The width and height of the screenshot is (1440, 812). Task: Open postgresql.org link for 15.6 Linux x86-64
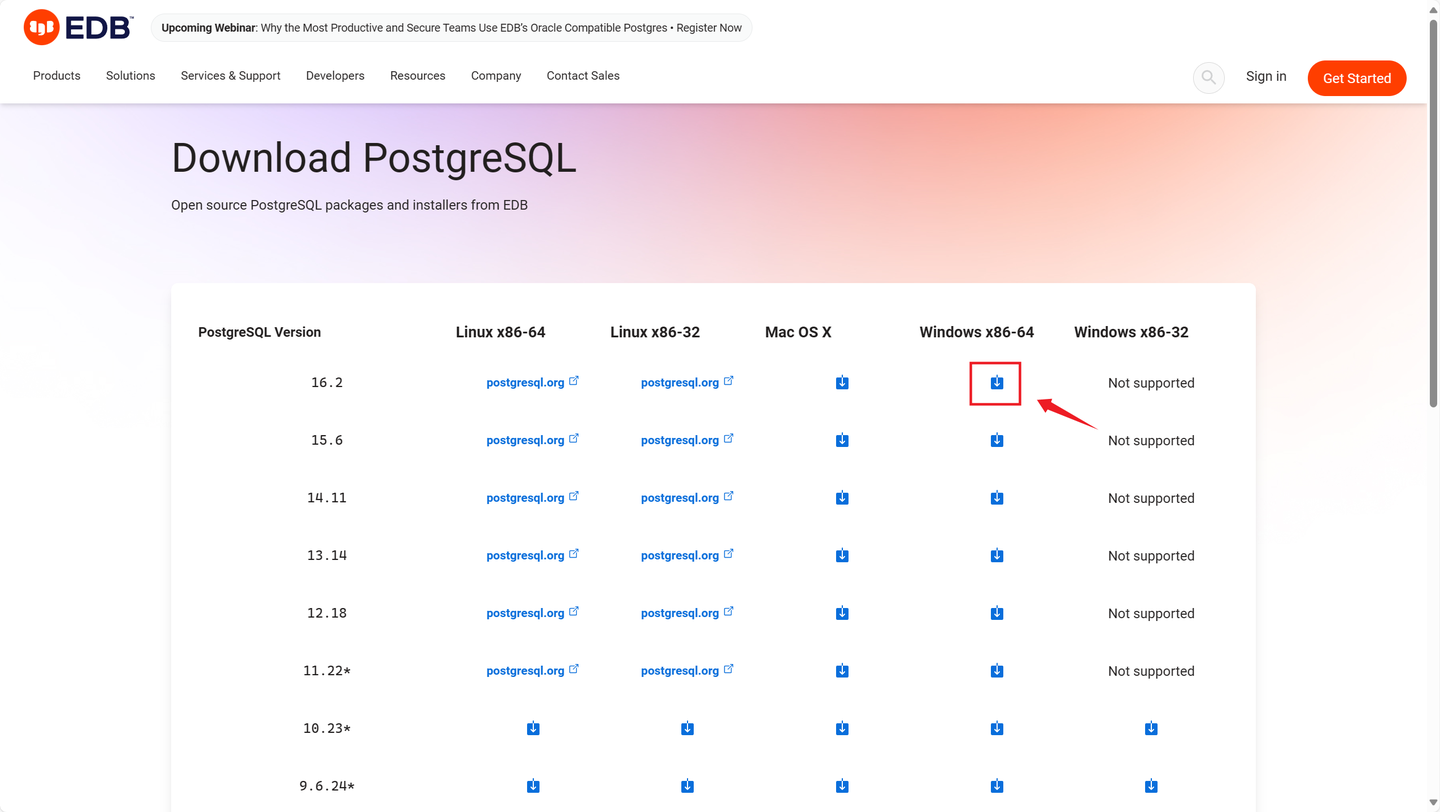tap(533, 440)
